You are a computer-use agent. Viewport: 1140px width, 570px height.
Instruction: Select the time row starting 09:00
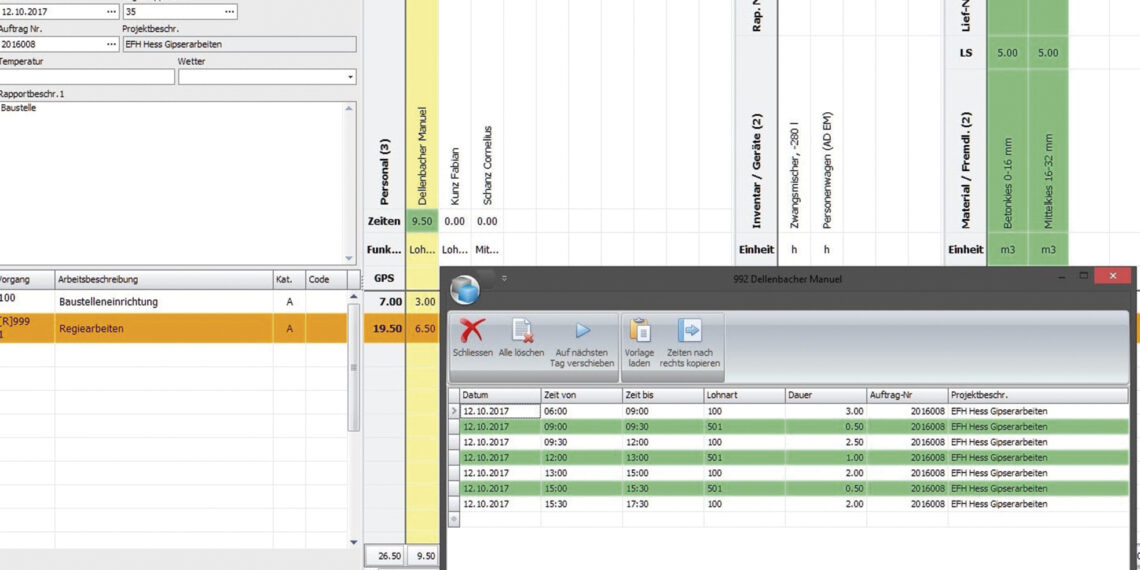click(x=794, y=426)
